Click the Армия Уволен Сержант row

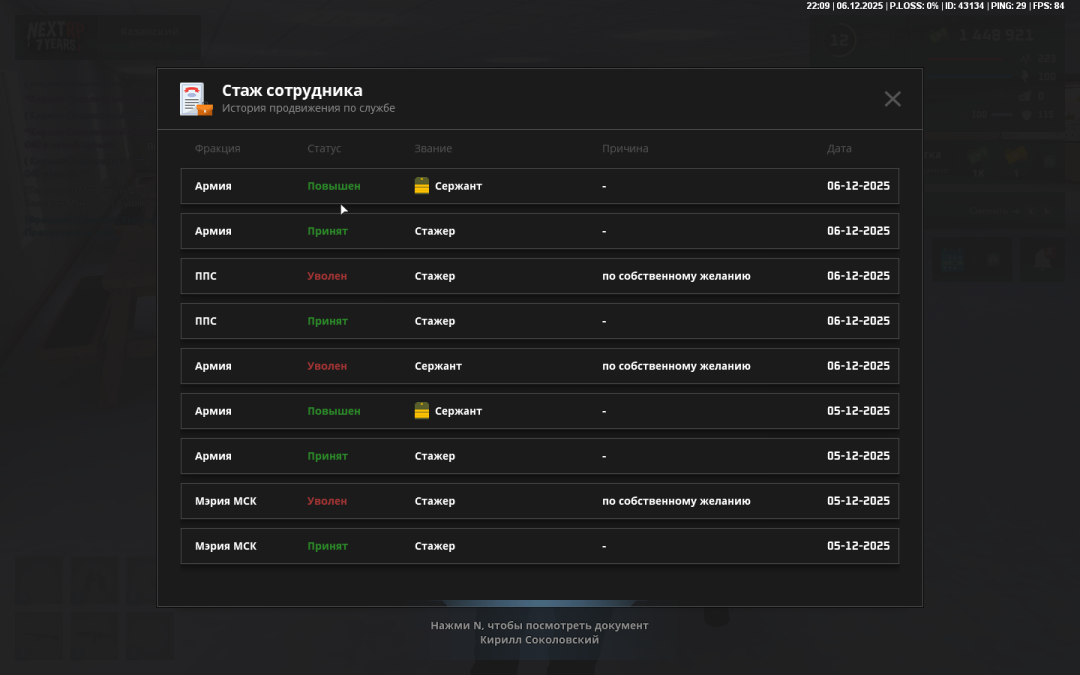(x=539, y=366)
